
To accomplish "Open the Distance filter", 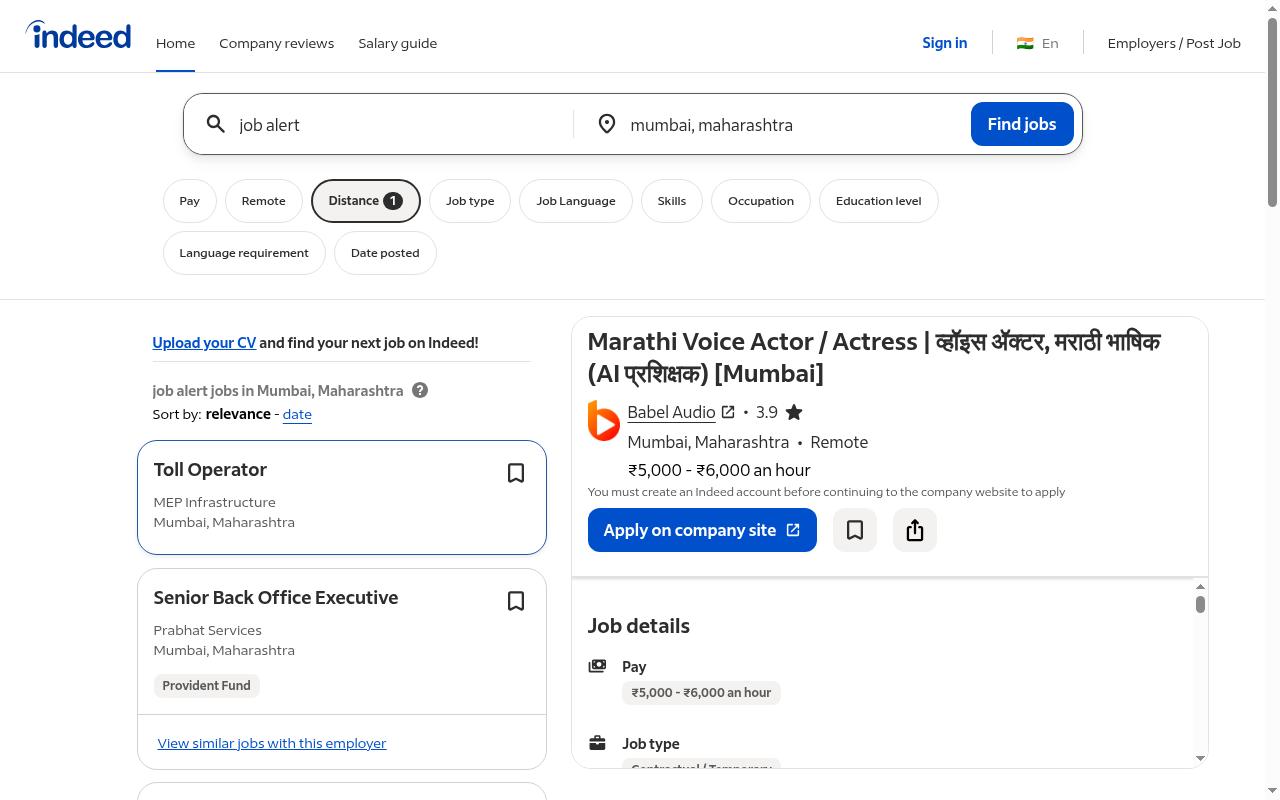I will click(366, 201).
